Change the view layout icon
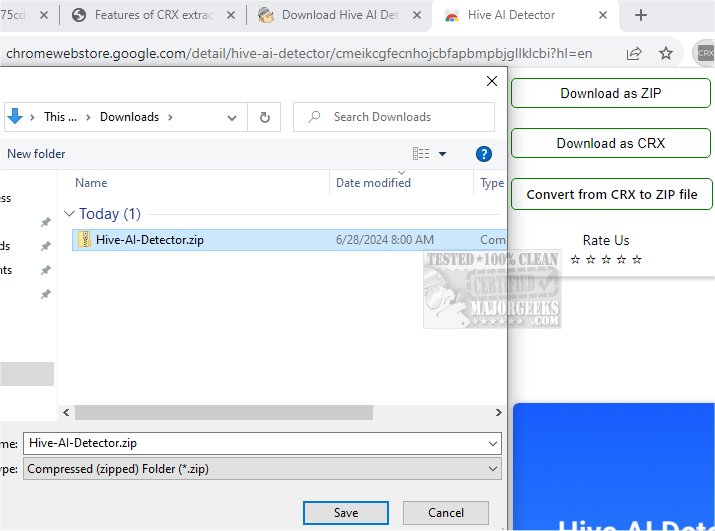Screen dimensions: 715x531 (x=421, y=154)
